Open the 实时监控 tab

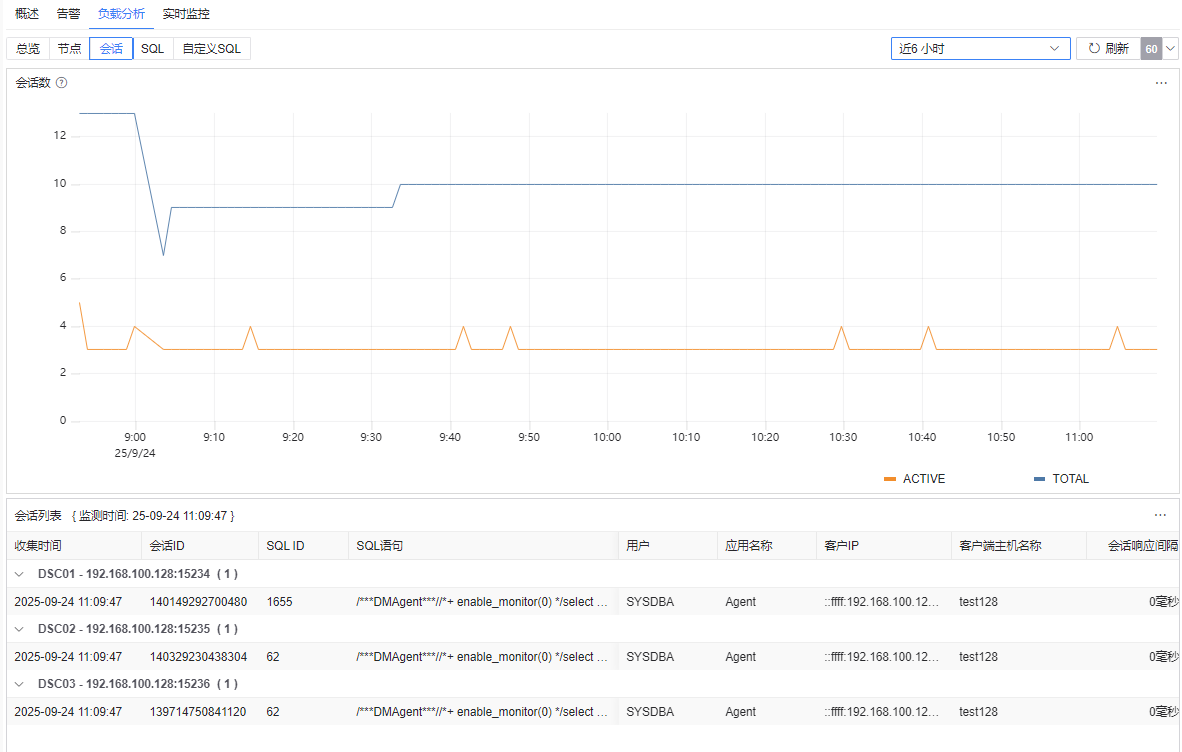[186, 14]
